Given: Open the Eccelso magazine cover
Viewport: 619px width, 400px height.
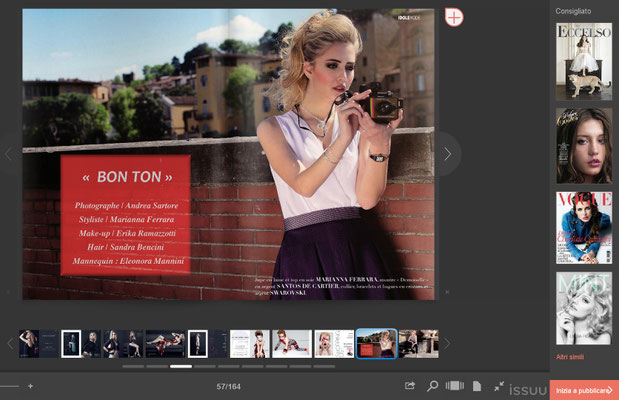Looking at the screenshot, I should 584,61.
